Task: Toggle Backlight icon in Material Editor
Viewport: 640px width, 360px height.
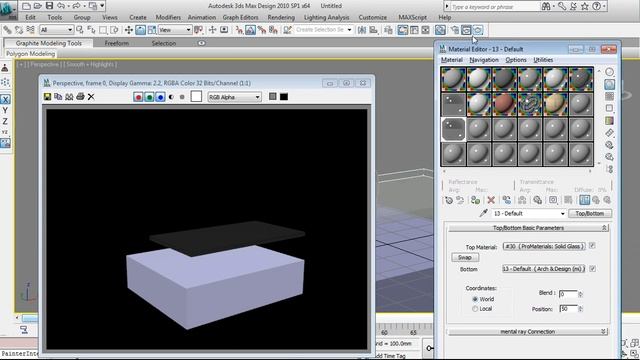Action: coord(609,84)
